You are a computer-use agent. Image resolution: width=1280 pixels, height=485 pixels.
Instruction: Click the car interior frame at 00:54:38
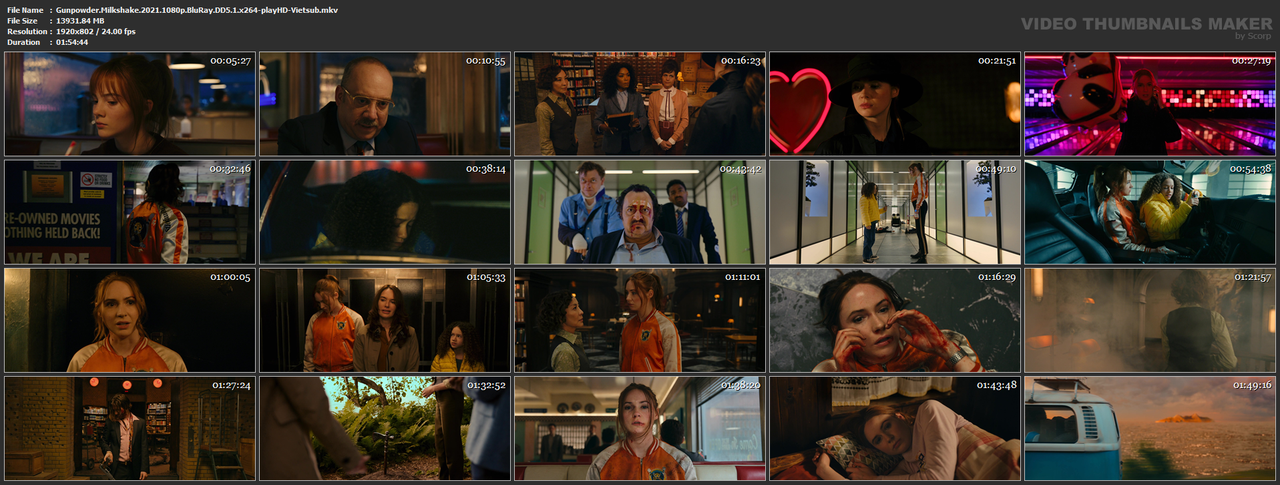1149,212
